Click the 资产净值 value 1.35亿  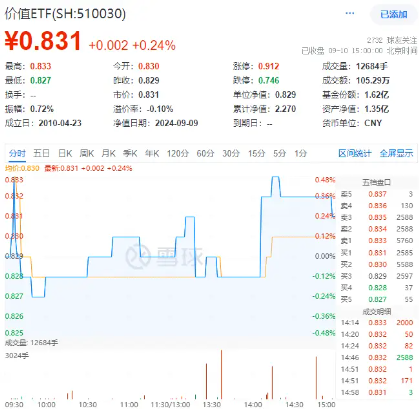(376, 109)
